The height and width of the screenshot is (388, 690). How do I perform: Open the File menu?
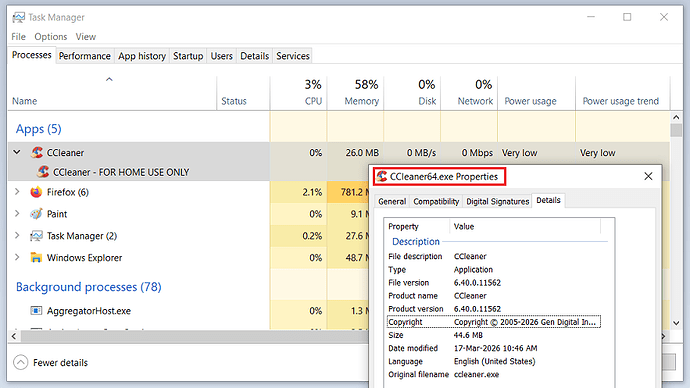[x=18, y=37]
